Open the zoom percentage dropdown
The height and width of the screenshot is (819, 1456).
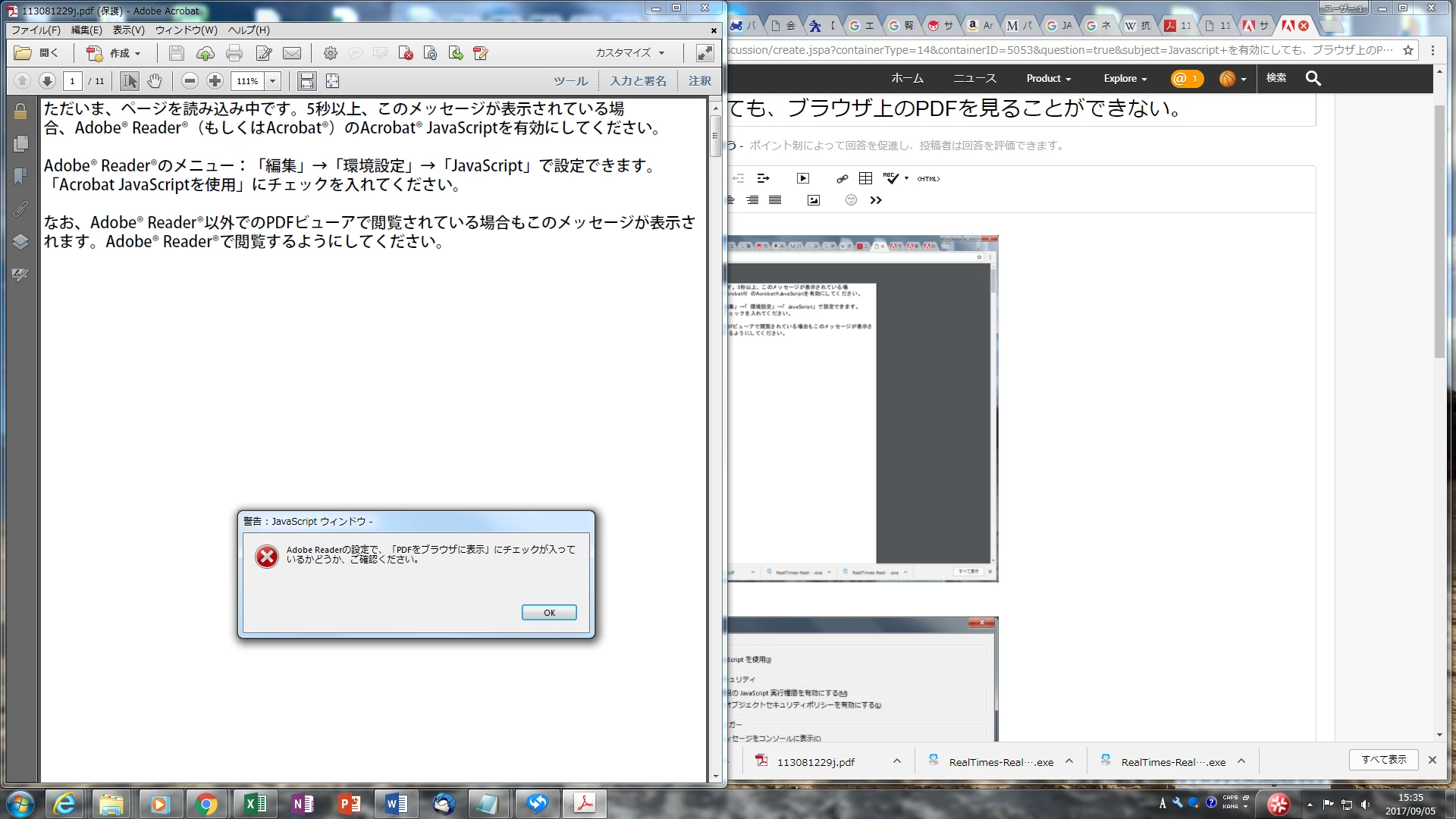point(273,81)
